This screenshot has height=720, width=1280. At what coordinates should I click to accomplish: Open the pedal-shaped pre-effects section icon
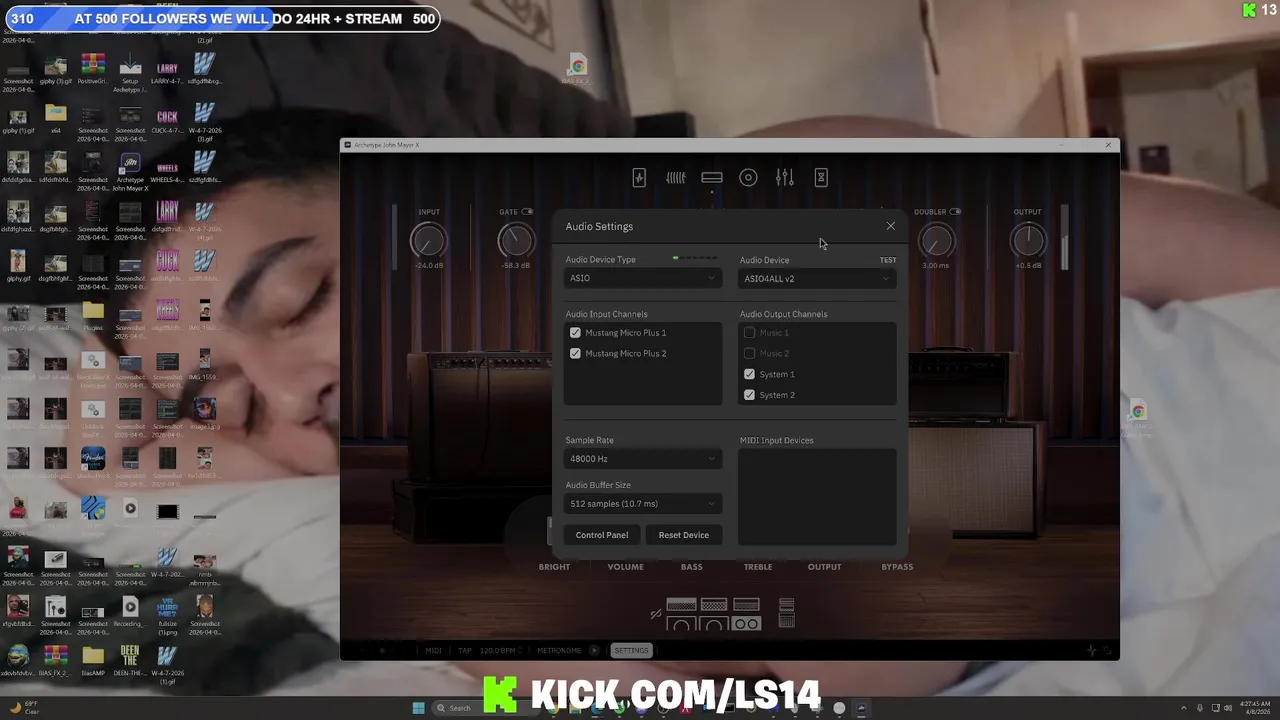[x=639, y=178]
